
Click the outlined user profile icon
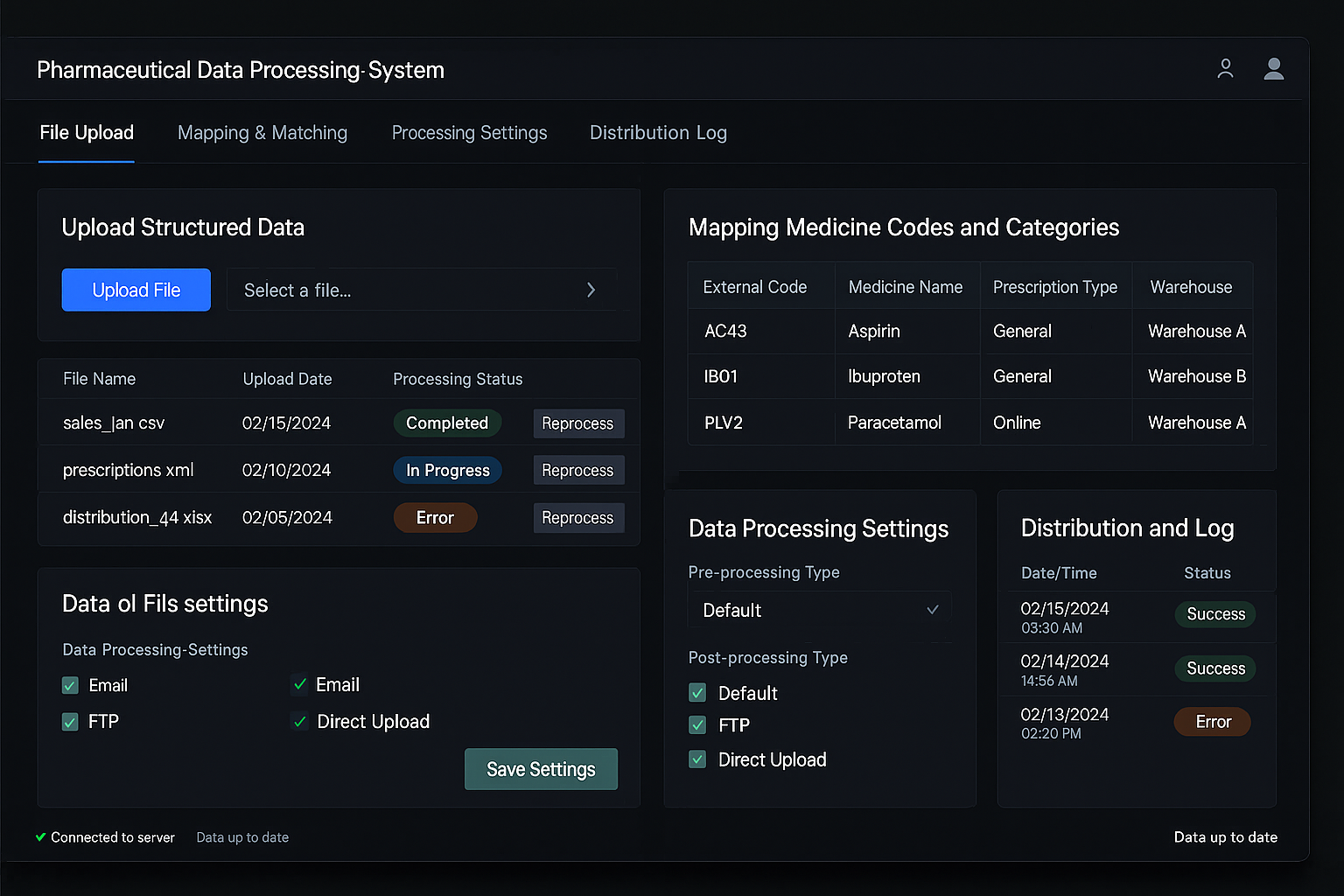click(x=1225, y=69)
